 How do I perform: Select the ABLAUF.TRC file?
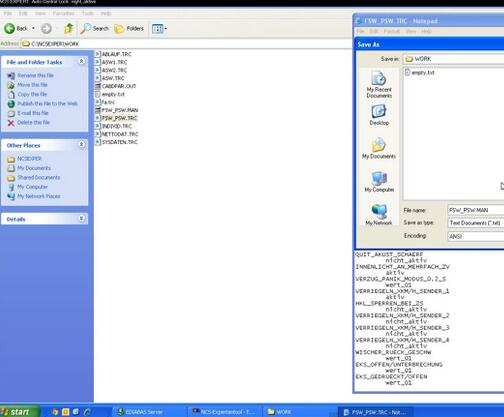point(113,54)
